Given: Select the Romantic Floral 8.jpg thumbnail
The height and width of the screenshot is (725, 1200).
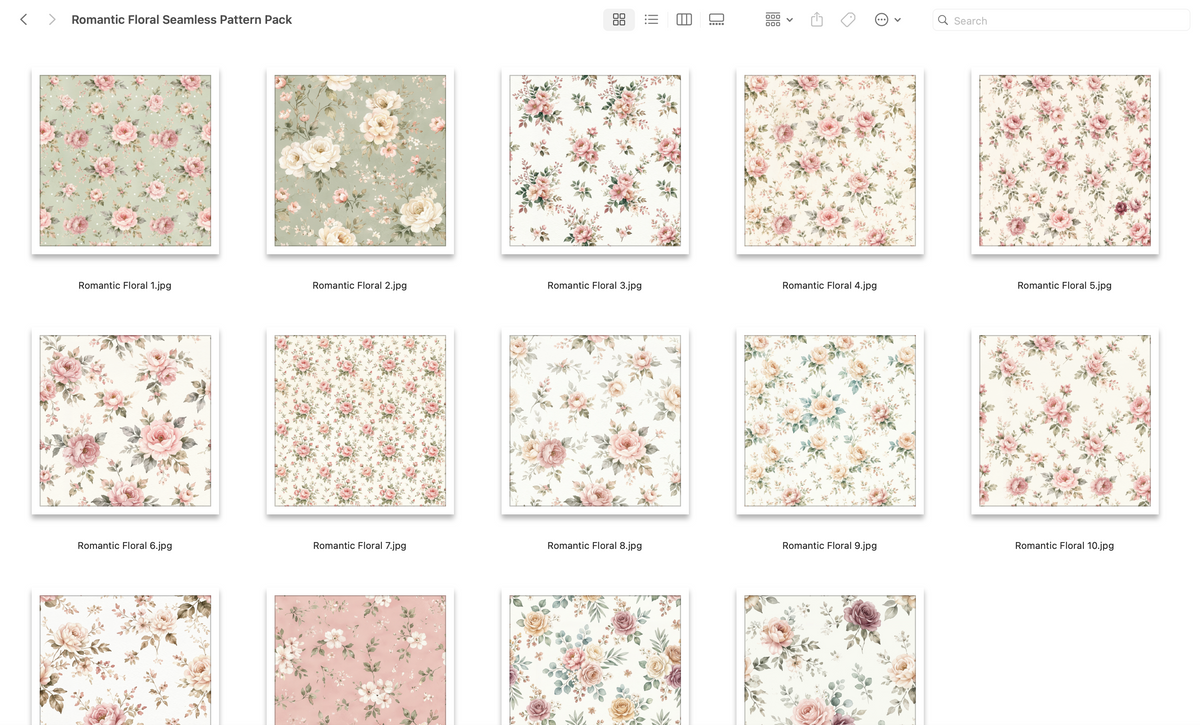Looking at the screenshot, I should [595, 421].
